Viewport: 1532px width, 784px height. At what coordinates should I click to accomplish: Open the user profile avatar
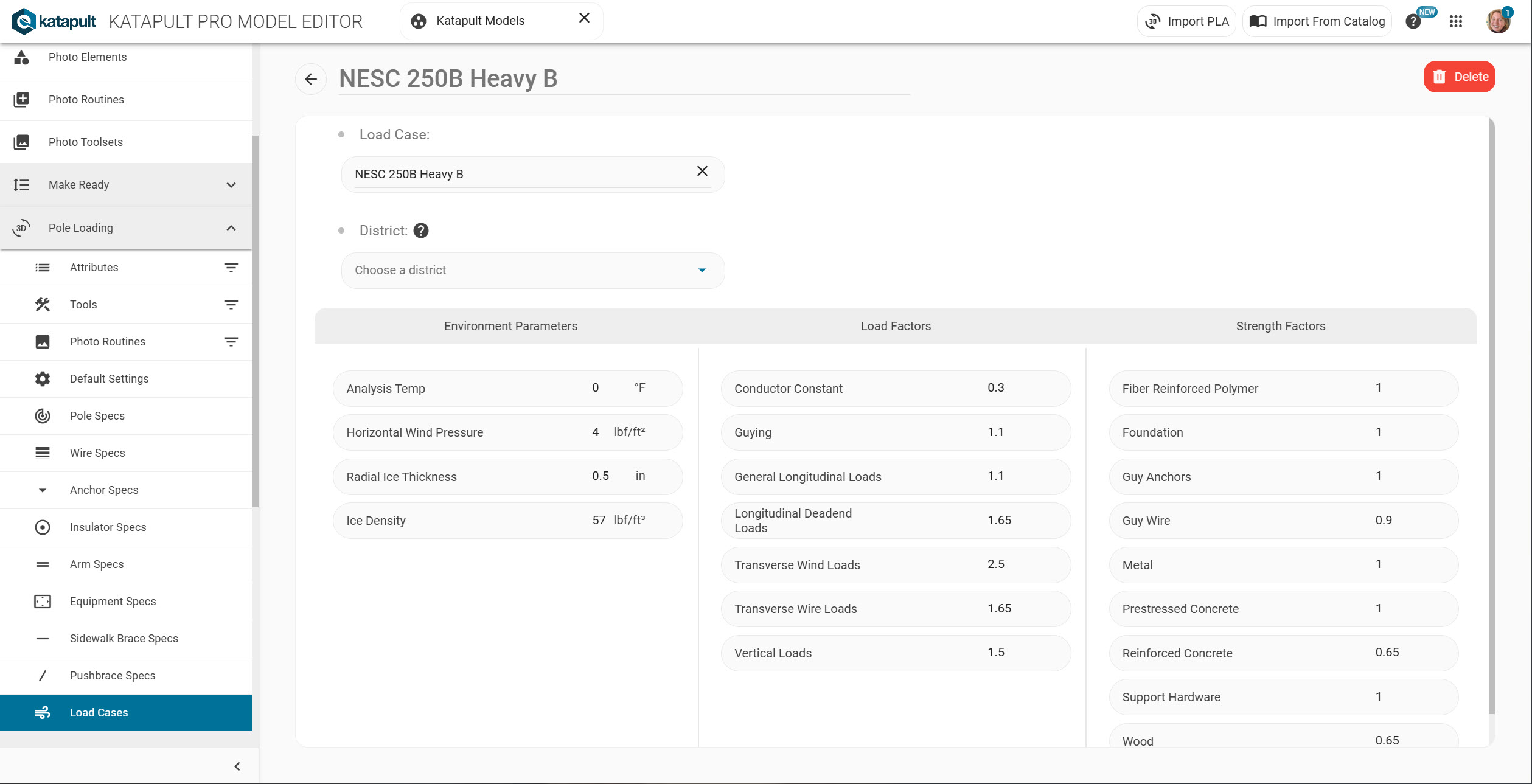pos(1498,21)
